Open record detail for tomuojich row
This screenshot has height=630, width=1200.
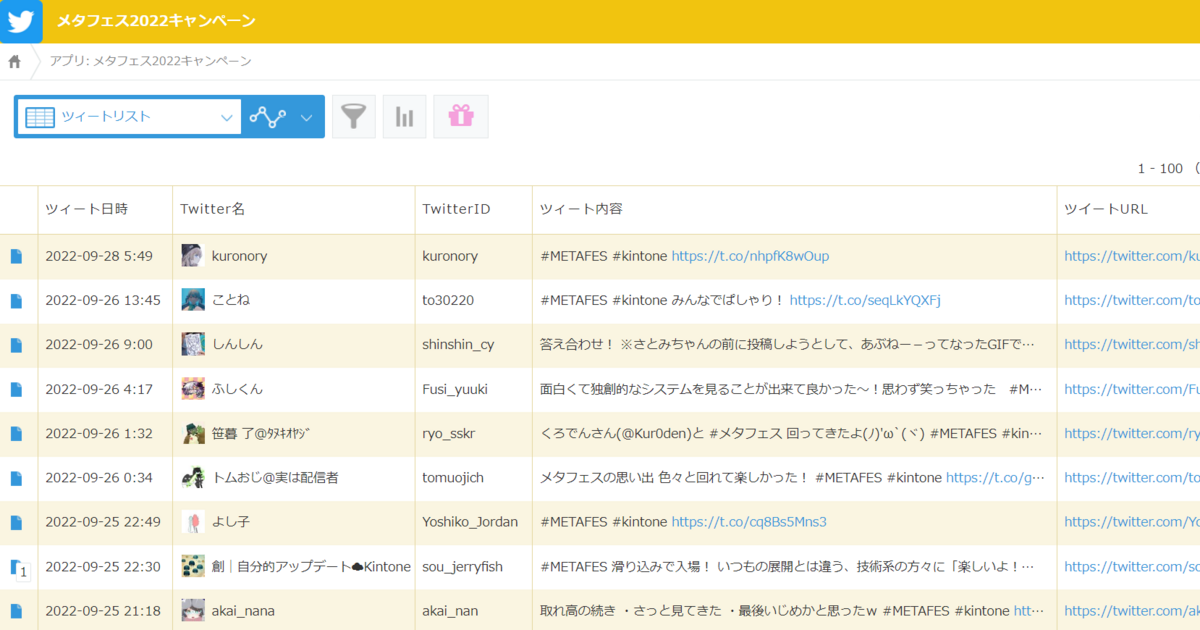point(16,478)
